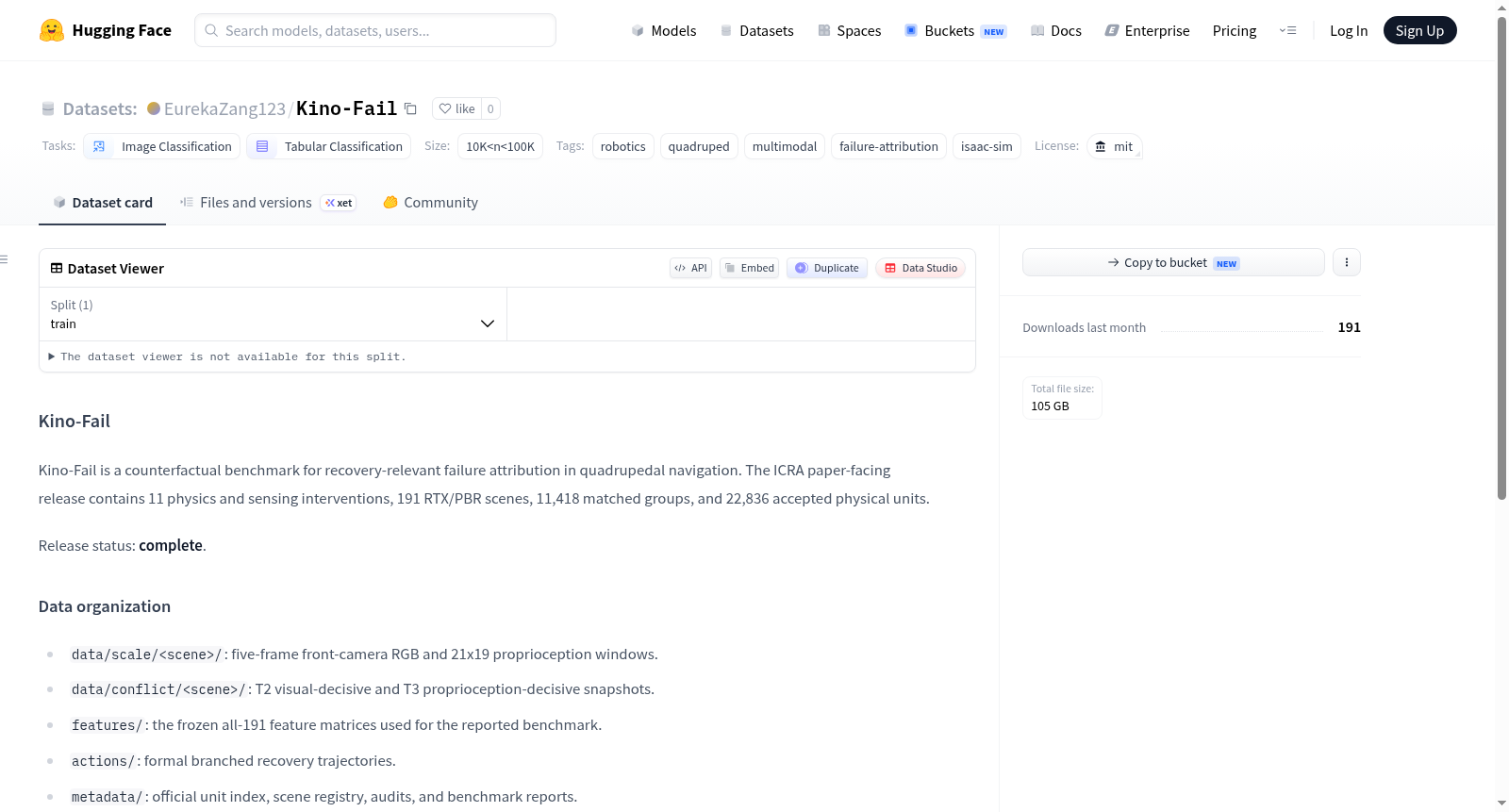Screen dimensions: 1509x812
Task: Go to Spaces
Action: click(850, 30)
